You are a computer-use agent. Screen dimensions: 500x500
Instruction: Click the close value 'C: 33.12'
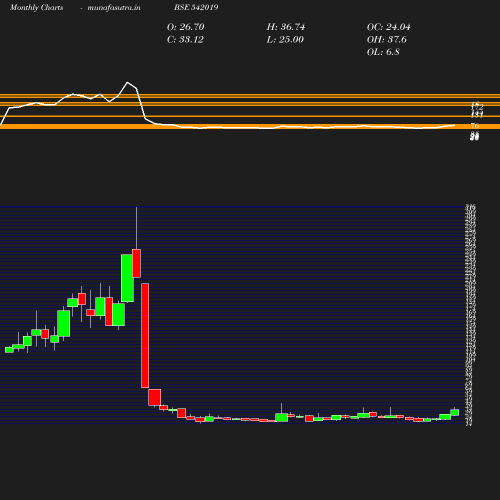point(185,39)
